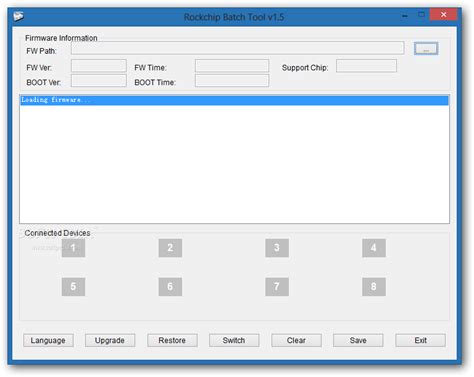Image resolution: width=474 pixels, height=377 pixels.
Task: Select connected device slot 1
Action: pos(73,248)
